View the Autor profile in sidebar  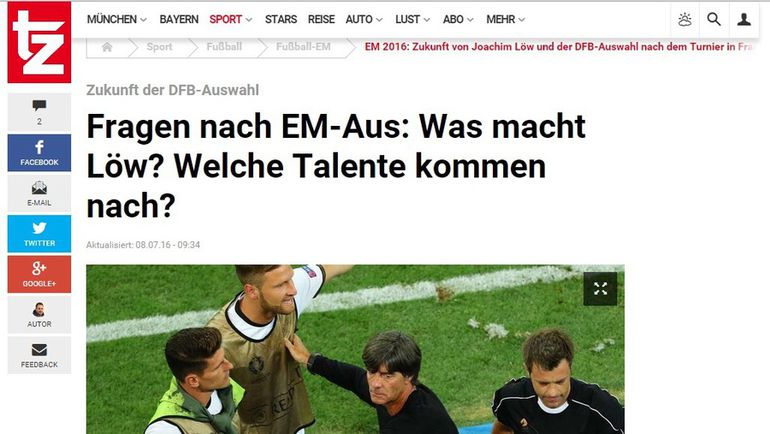[x=39, y=315]
